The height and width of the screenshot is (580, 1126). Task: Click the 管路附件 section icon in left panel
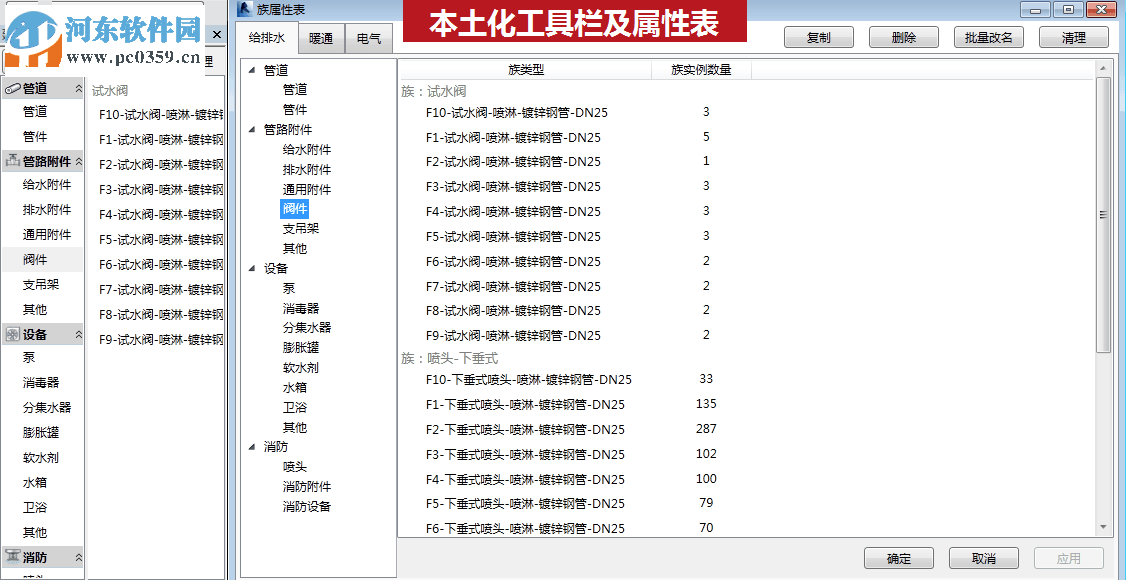click(x=12, y=162)
